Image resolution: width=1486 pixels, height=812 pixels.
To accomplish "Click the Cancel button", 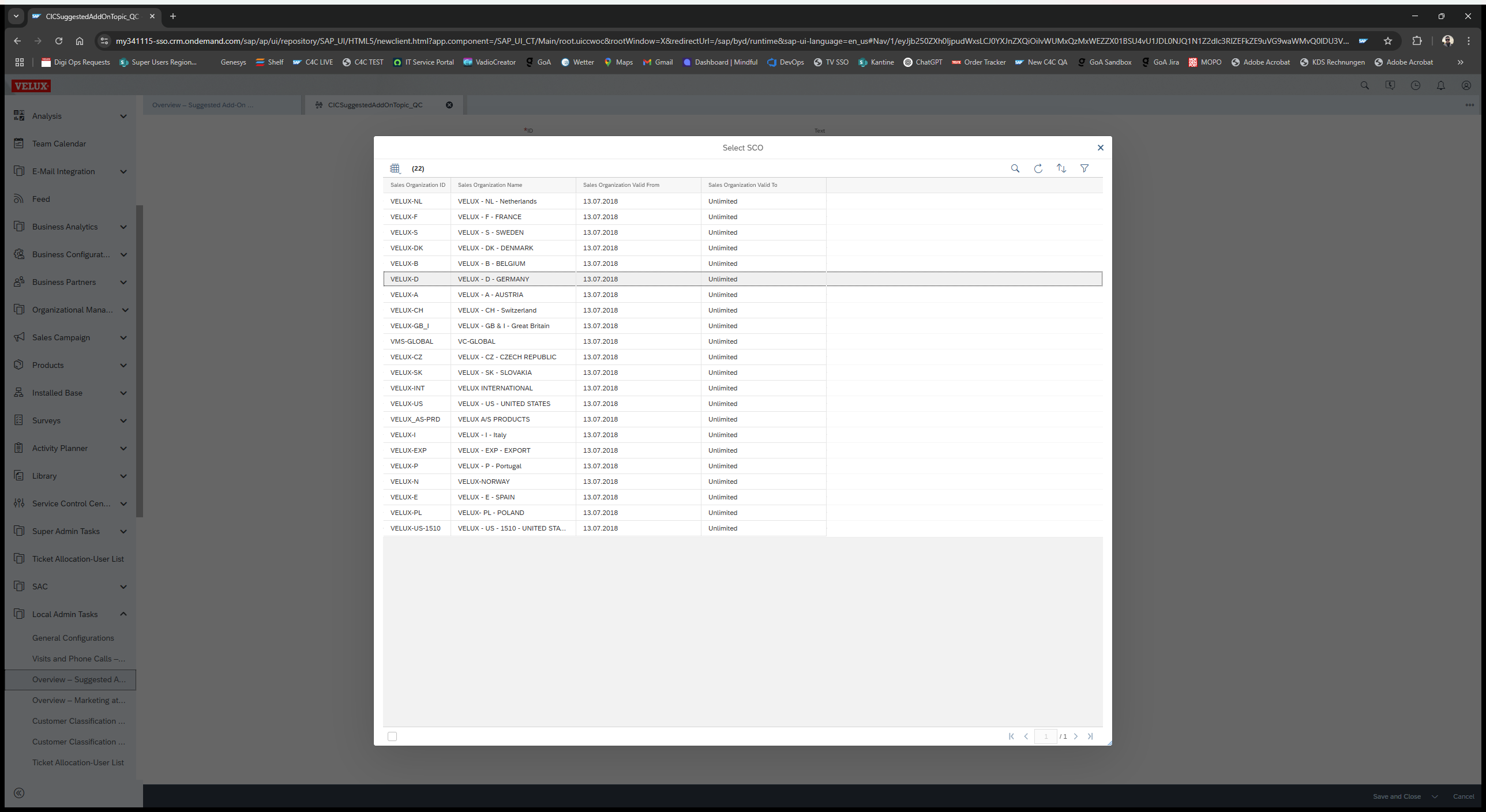I will [1463, 796].
